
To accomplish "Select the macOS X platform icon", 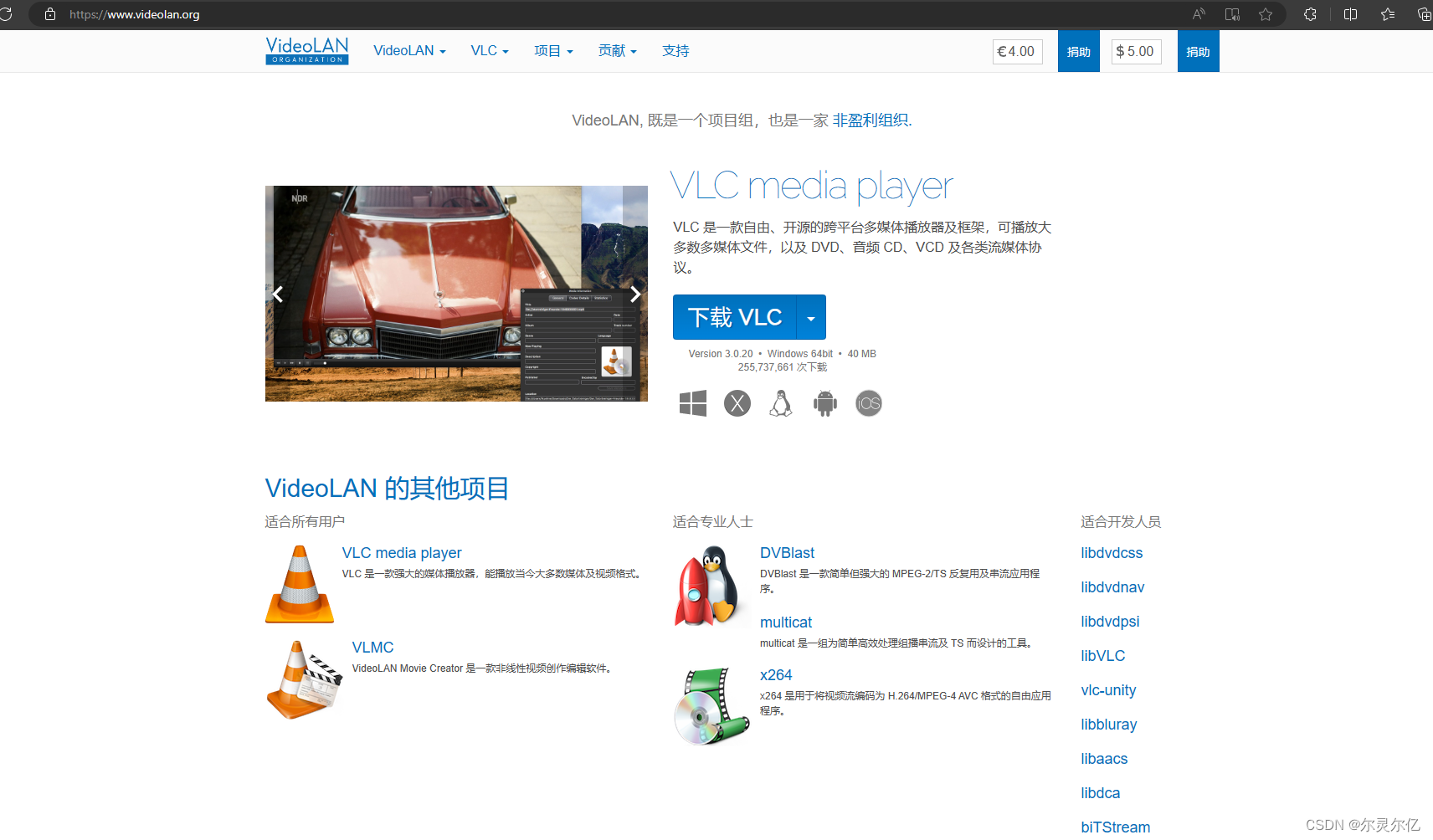I will click(x=737, y=403).
